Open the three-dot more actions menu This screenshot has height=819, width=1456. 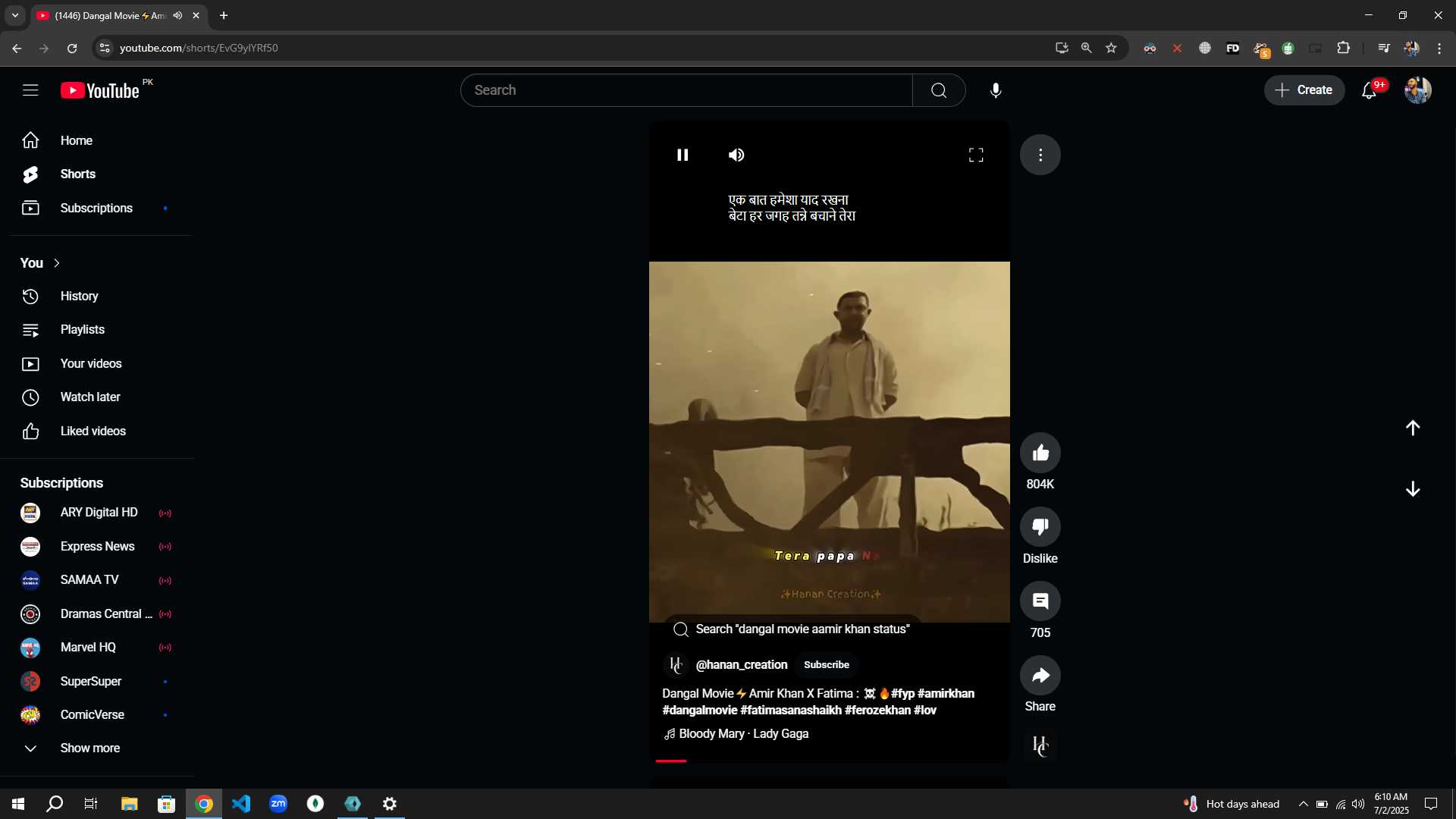coord(1040,155)
